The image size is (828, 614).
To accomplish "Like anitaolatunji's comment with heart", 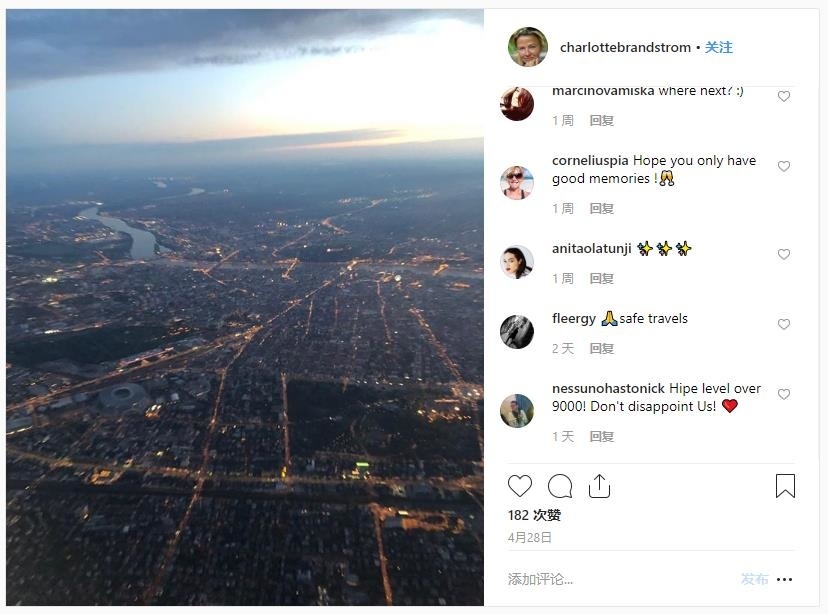I will tap(784, 254).
